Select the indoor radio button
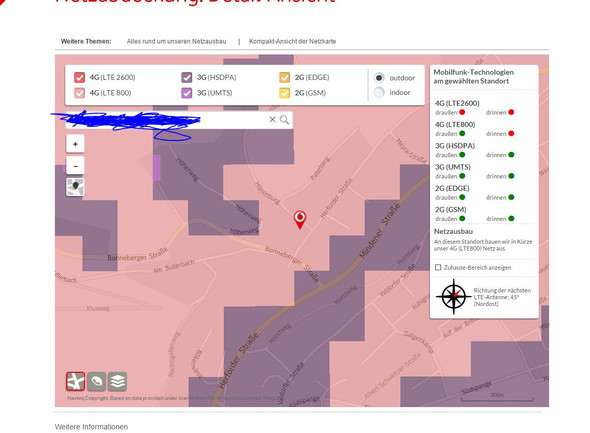 [379, 92]
